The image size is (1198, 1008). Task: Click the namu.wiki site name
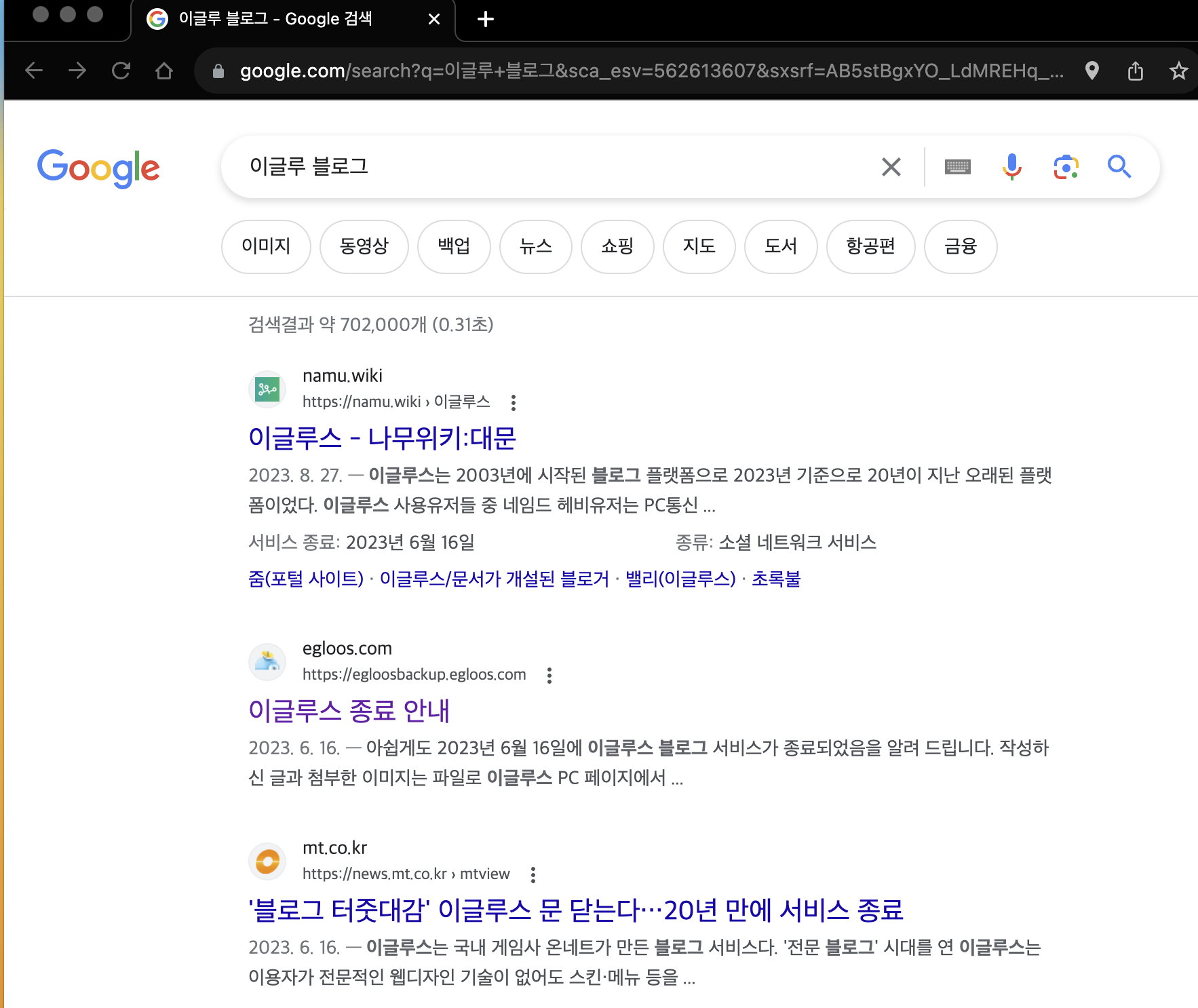pyautogui.click(x=343, y=376)
